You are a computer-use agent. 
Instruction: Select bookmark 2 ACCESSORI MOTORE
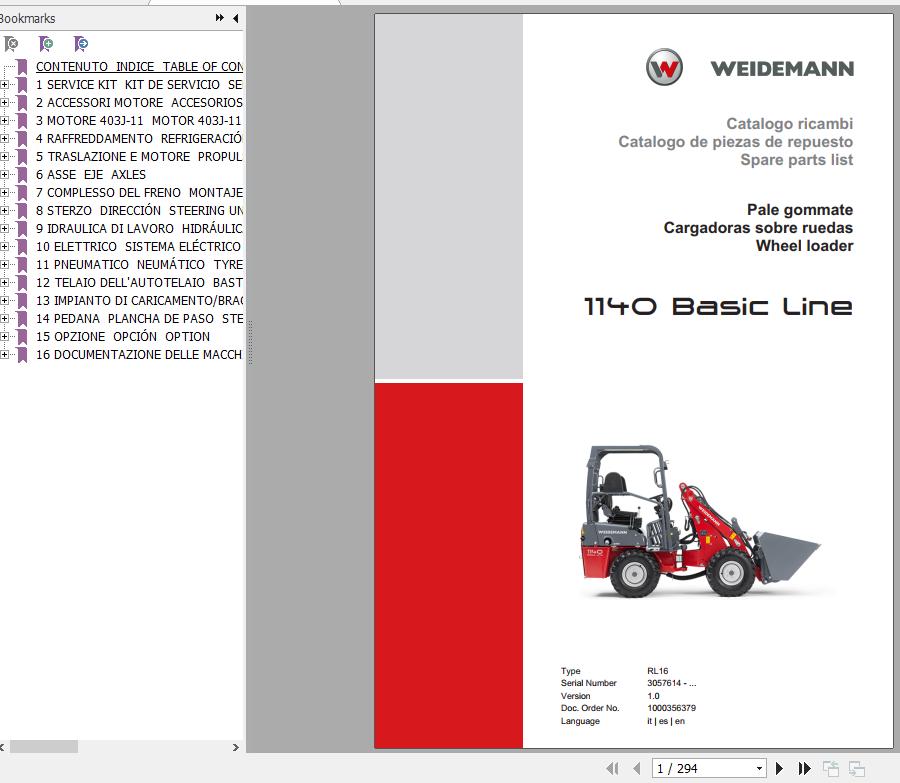139,102
